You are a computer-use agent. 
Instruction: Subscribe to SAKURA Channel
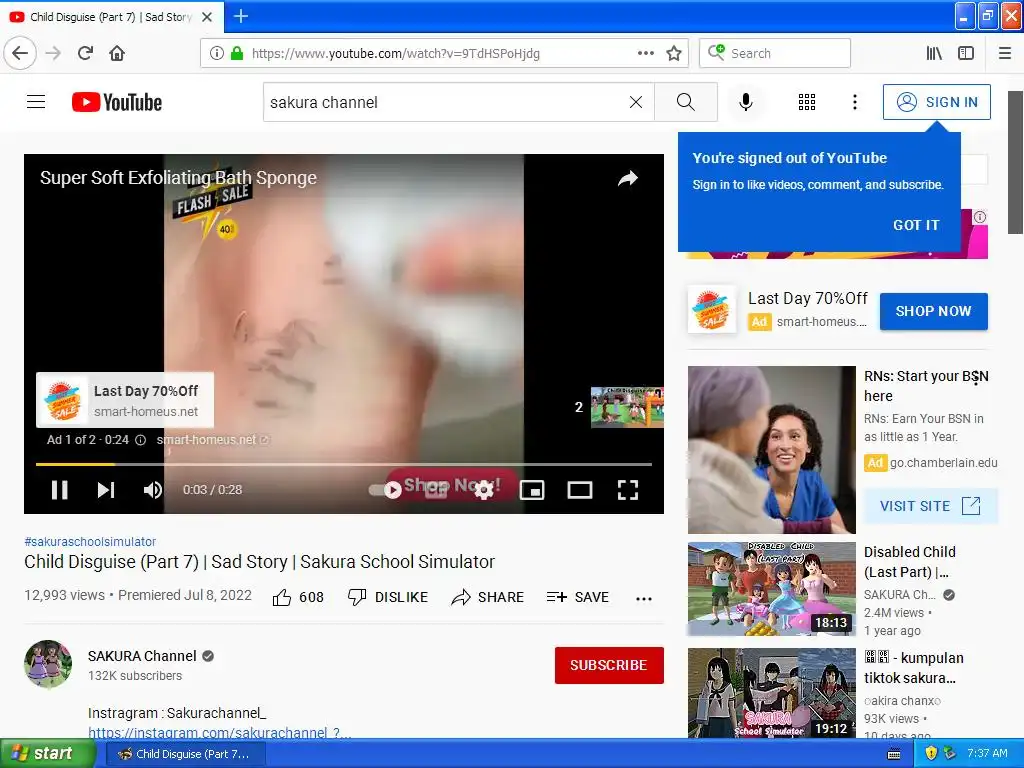pyautogui.click(x=609, y=665)
